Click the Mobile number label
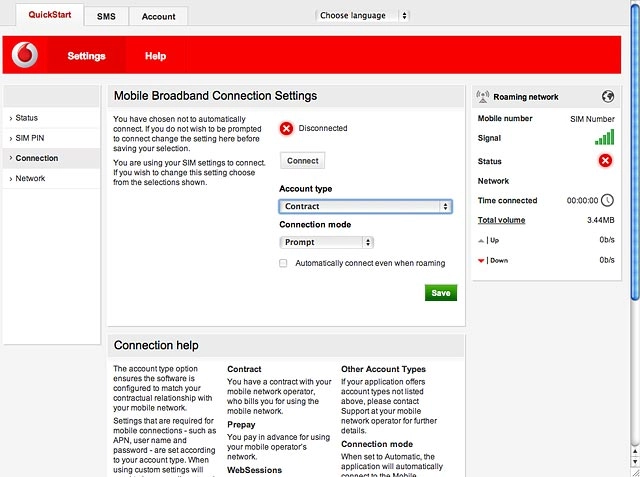640x477 pixels. 505,118
